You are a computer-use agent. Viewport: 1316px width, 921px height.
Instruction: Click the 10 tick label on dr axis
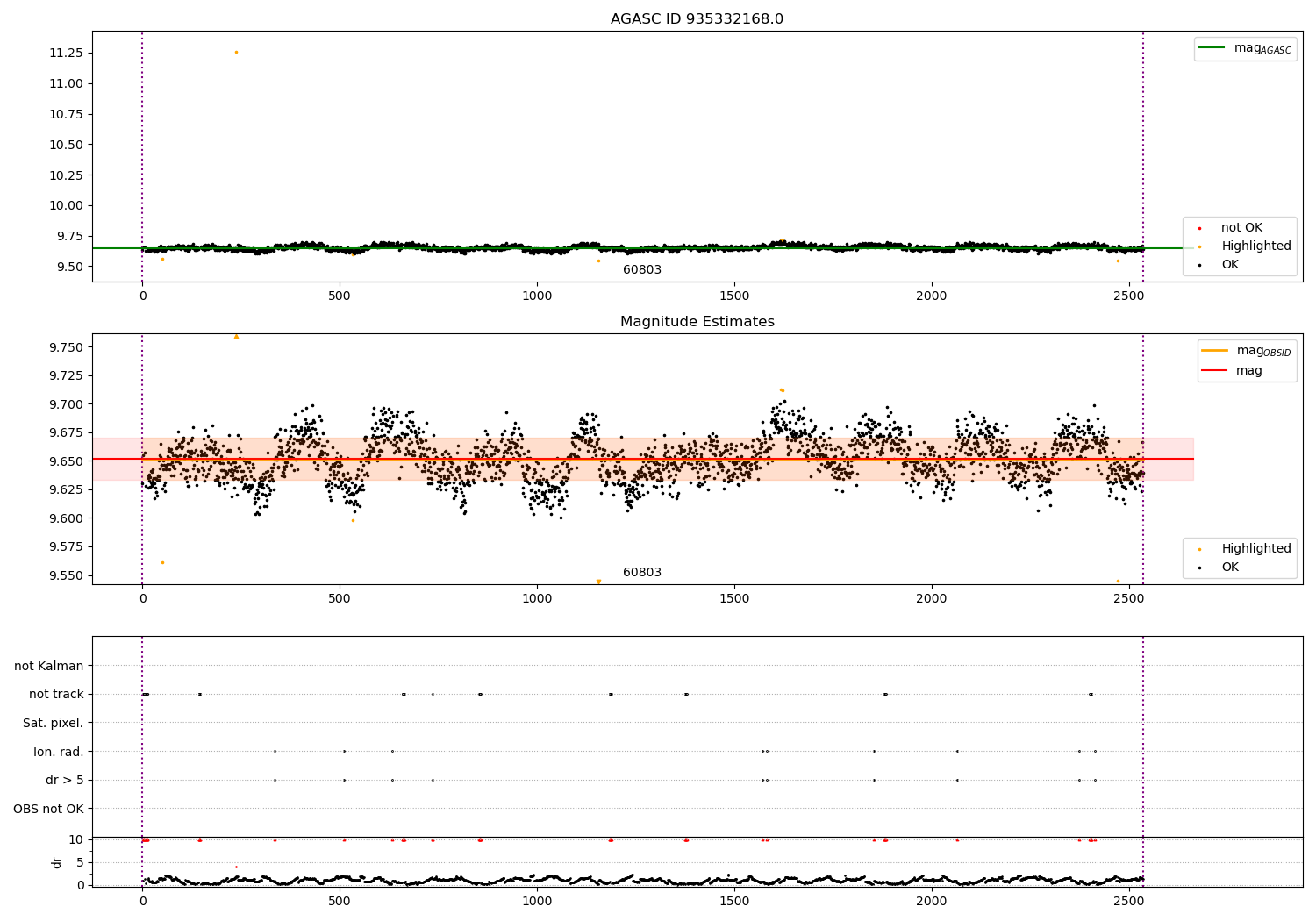tap(76, 839)
